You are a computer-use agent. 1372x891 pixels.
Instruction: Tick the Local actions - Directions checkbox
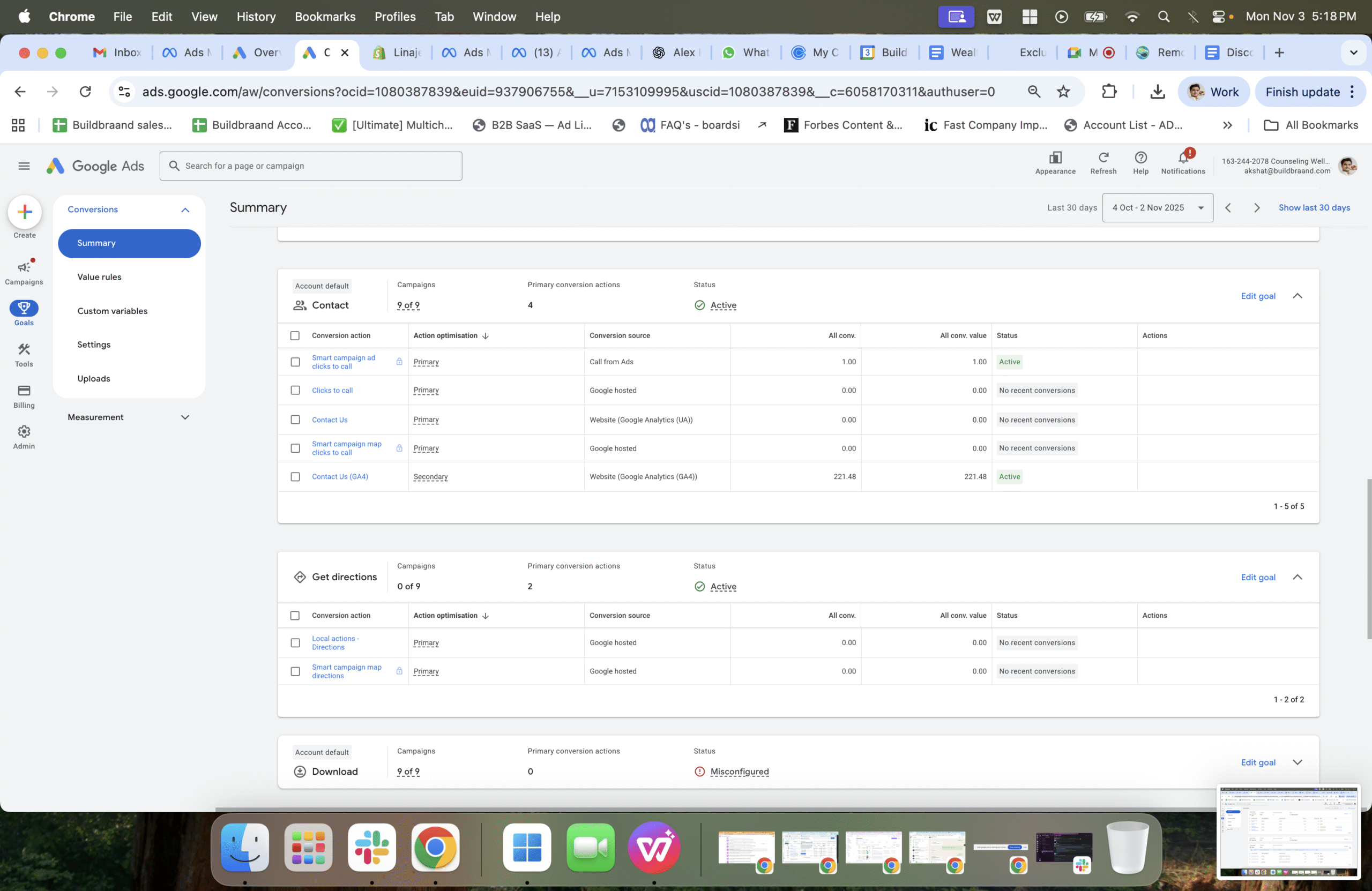[295, 642]
